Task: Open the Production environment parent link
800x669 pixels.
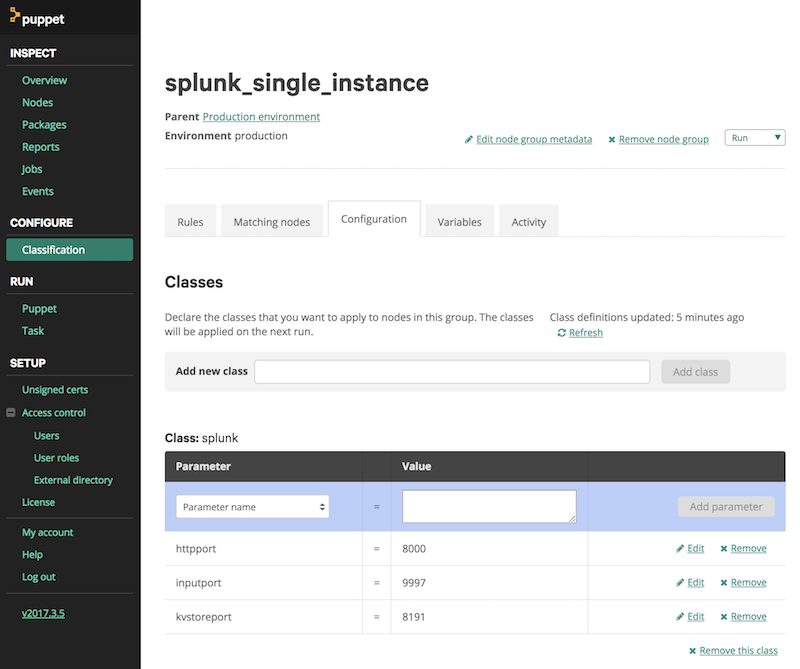Action: click(261, 117)
